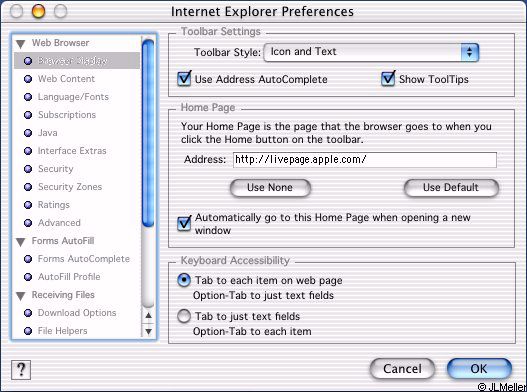Viewport: 527px width, 392px height.
Task: Click the bullet icon beside Java
Action: [28, 133]
